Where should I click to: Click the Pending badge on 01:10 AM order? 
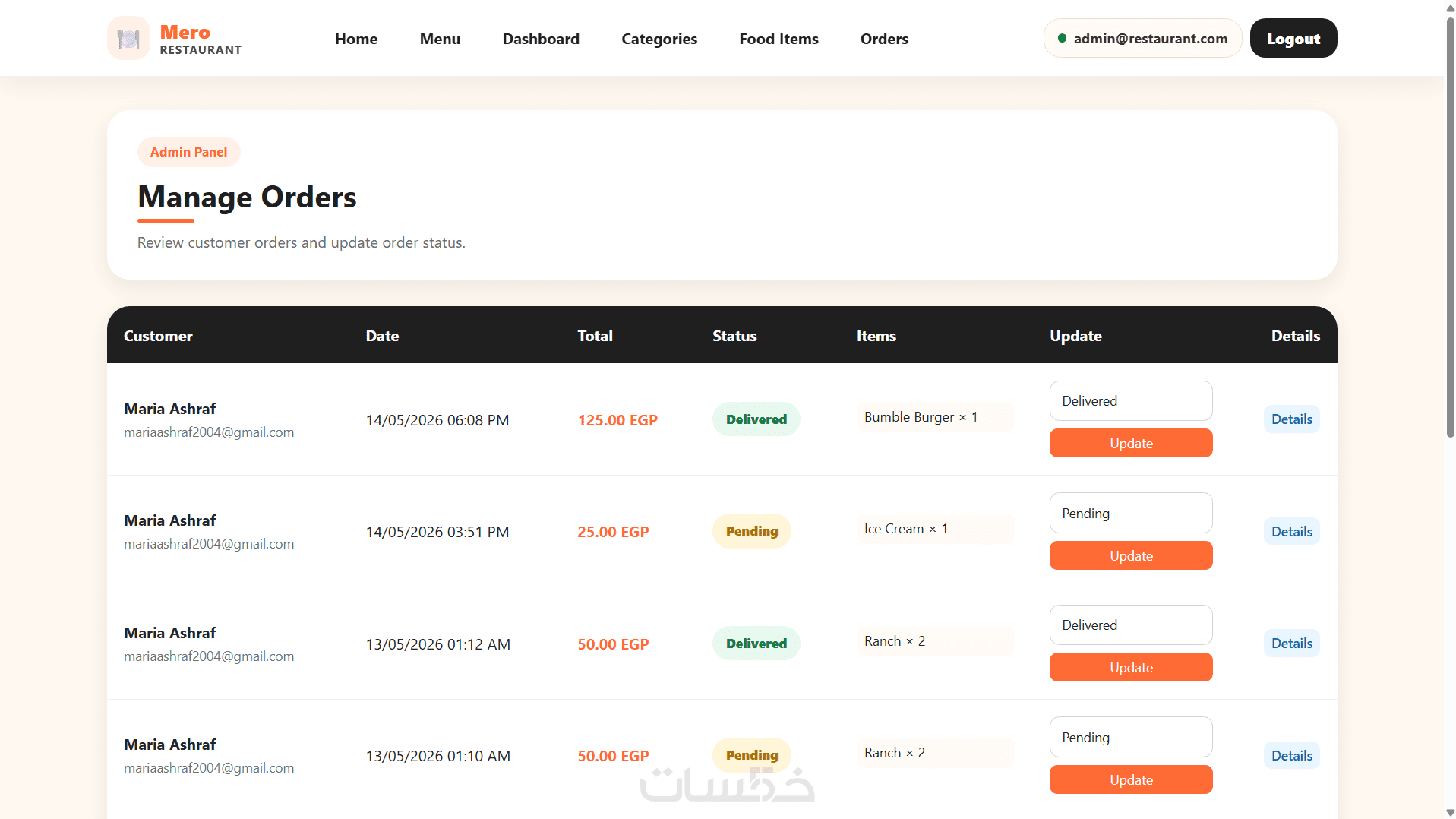(x=752, y=755)
